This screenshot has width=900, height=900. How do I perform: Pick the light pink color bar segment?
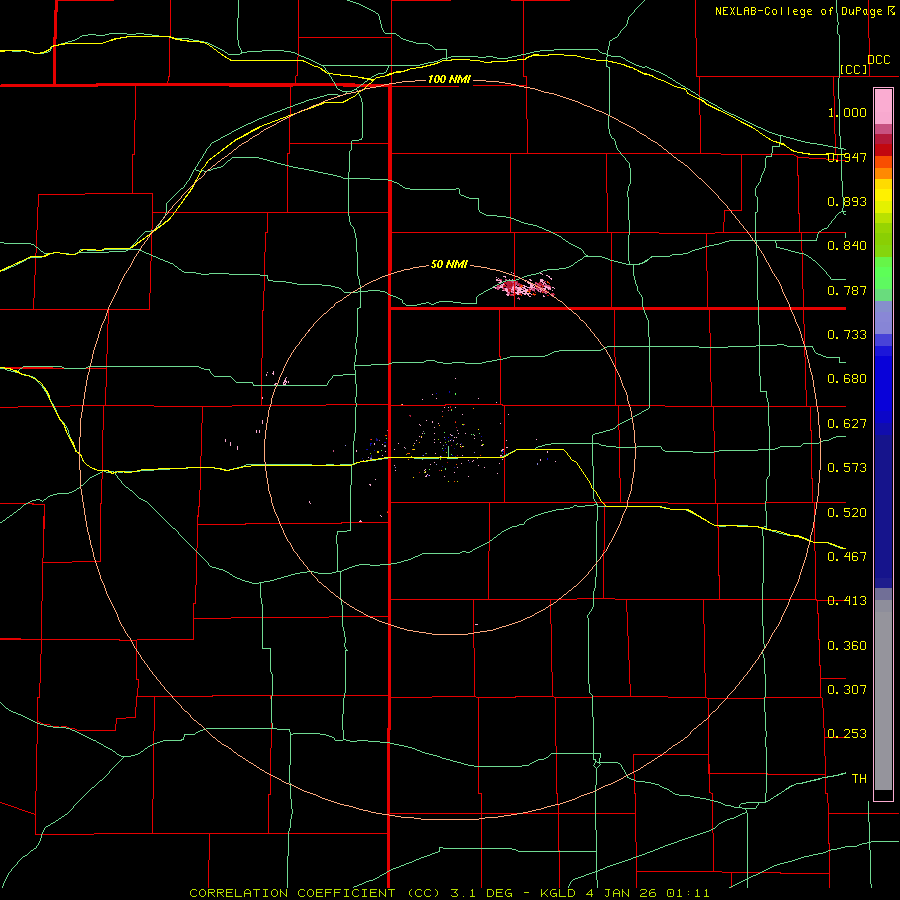[883, 107]
